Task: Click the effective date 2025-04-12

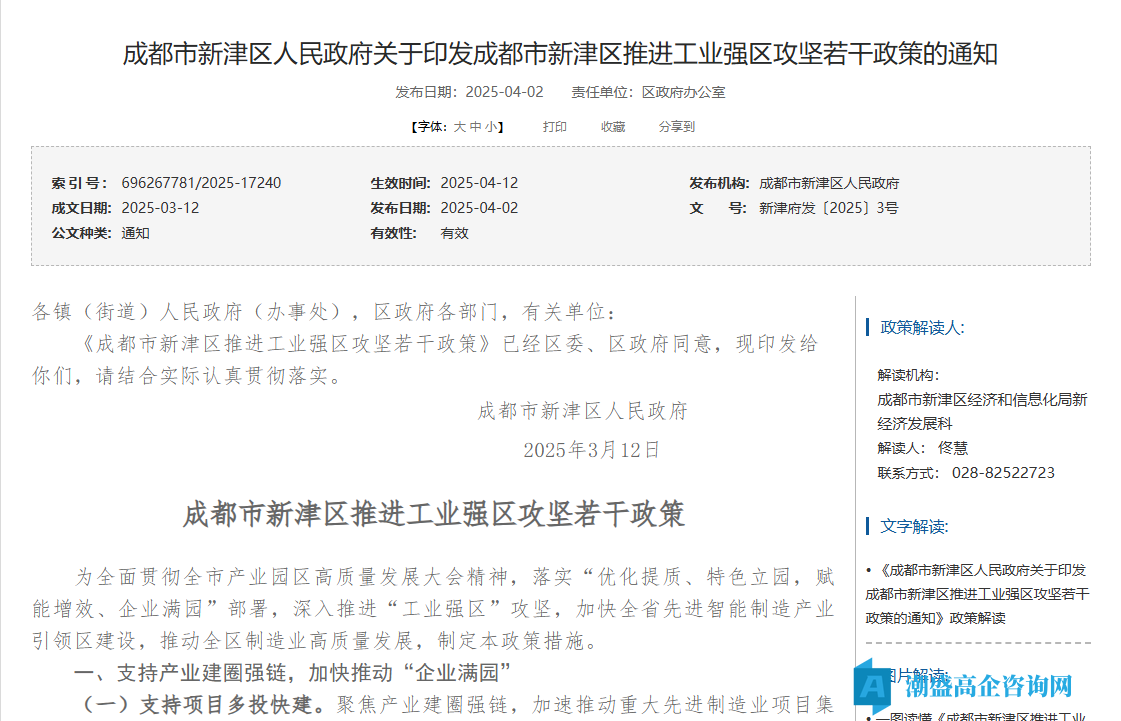Action: tap(479, 183)
